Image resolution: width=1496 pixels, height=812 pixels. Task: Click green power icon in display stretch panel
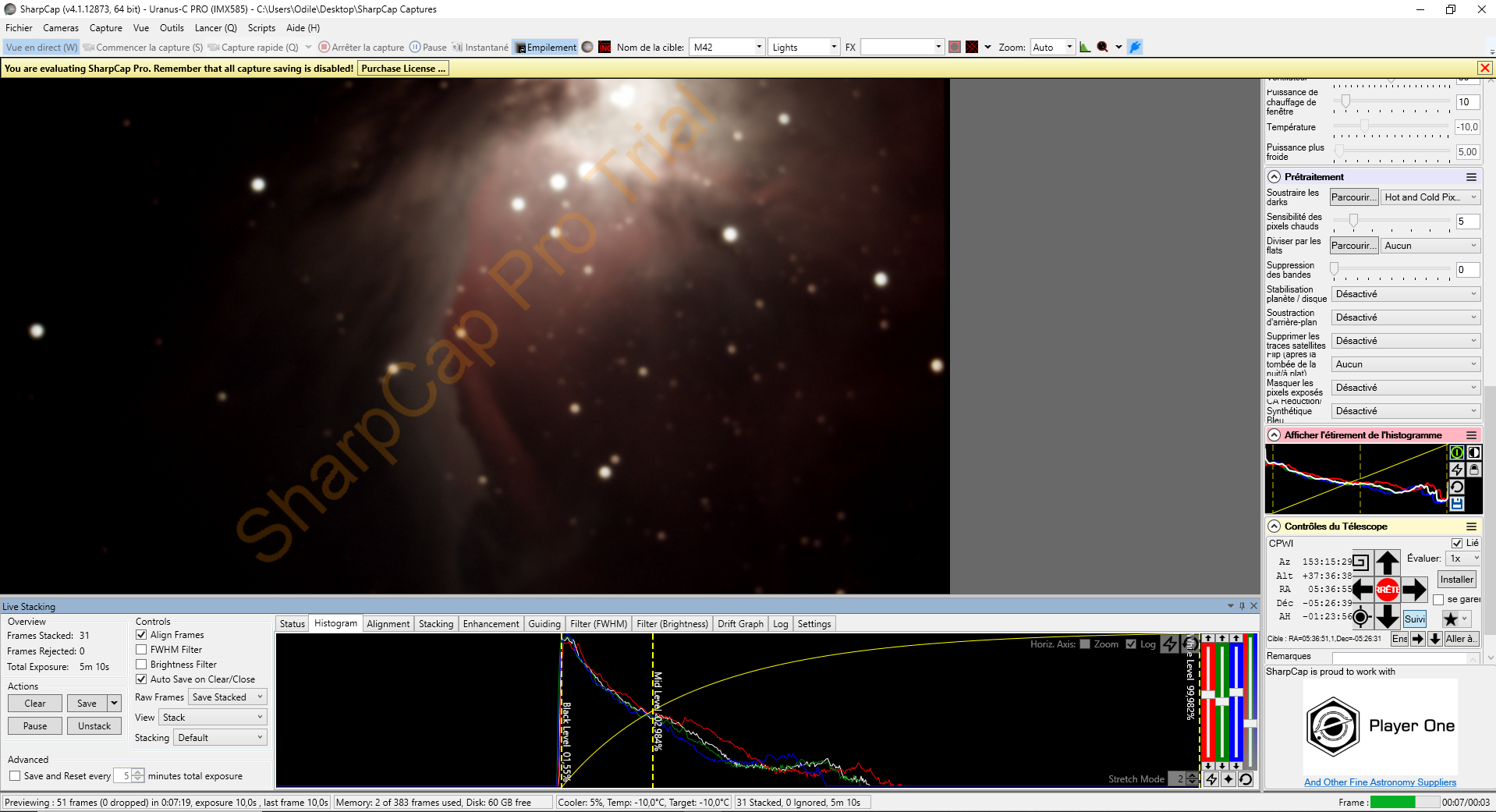(1456, 452)
